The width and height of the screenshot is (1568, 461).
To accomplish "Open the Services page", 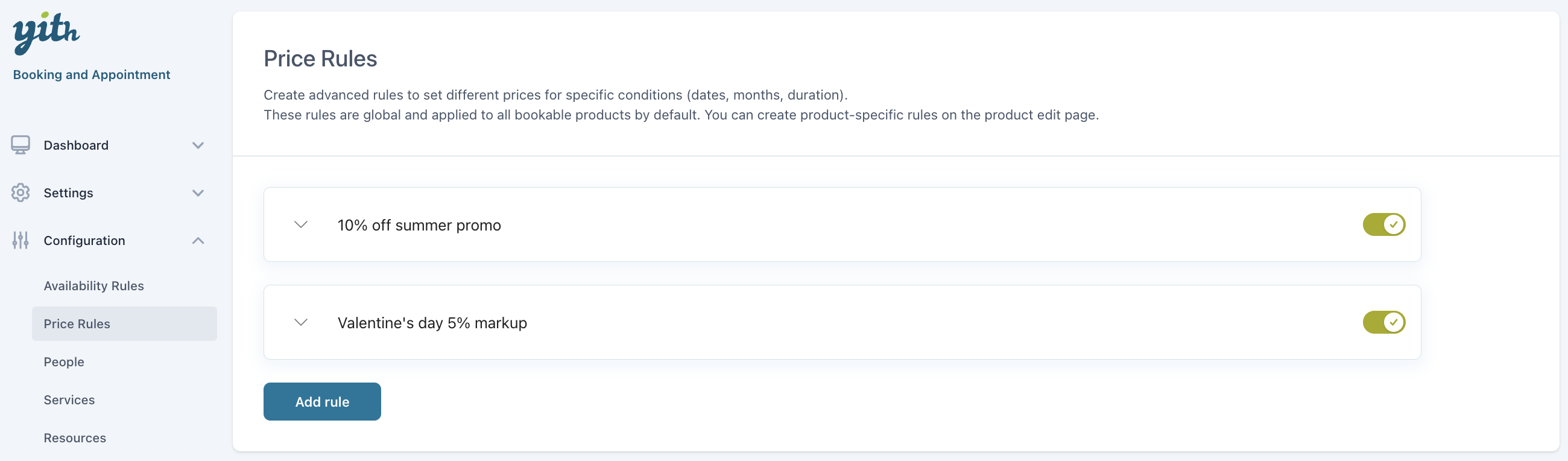I will coord(69,400).
